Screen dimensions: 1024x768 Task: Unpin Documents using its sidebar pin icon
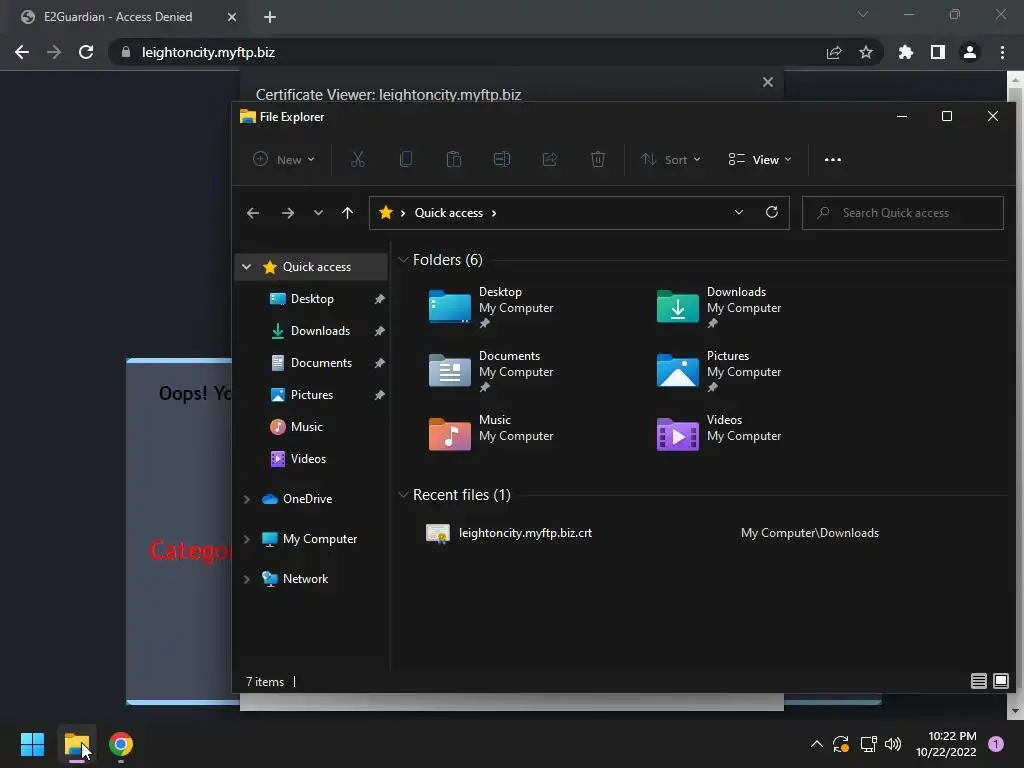[x=379, y=363]
